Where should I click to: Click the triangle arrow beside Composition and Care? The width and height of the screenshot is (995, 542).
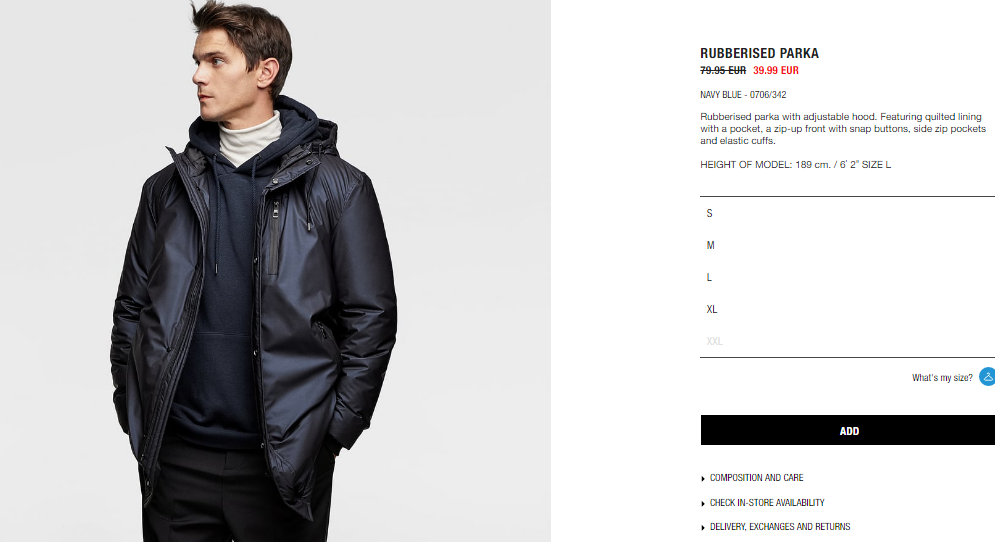703,479
